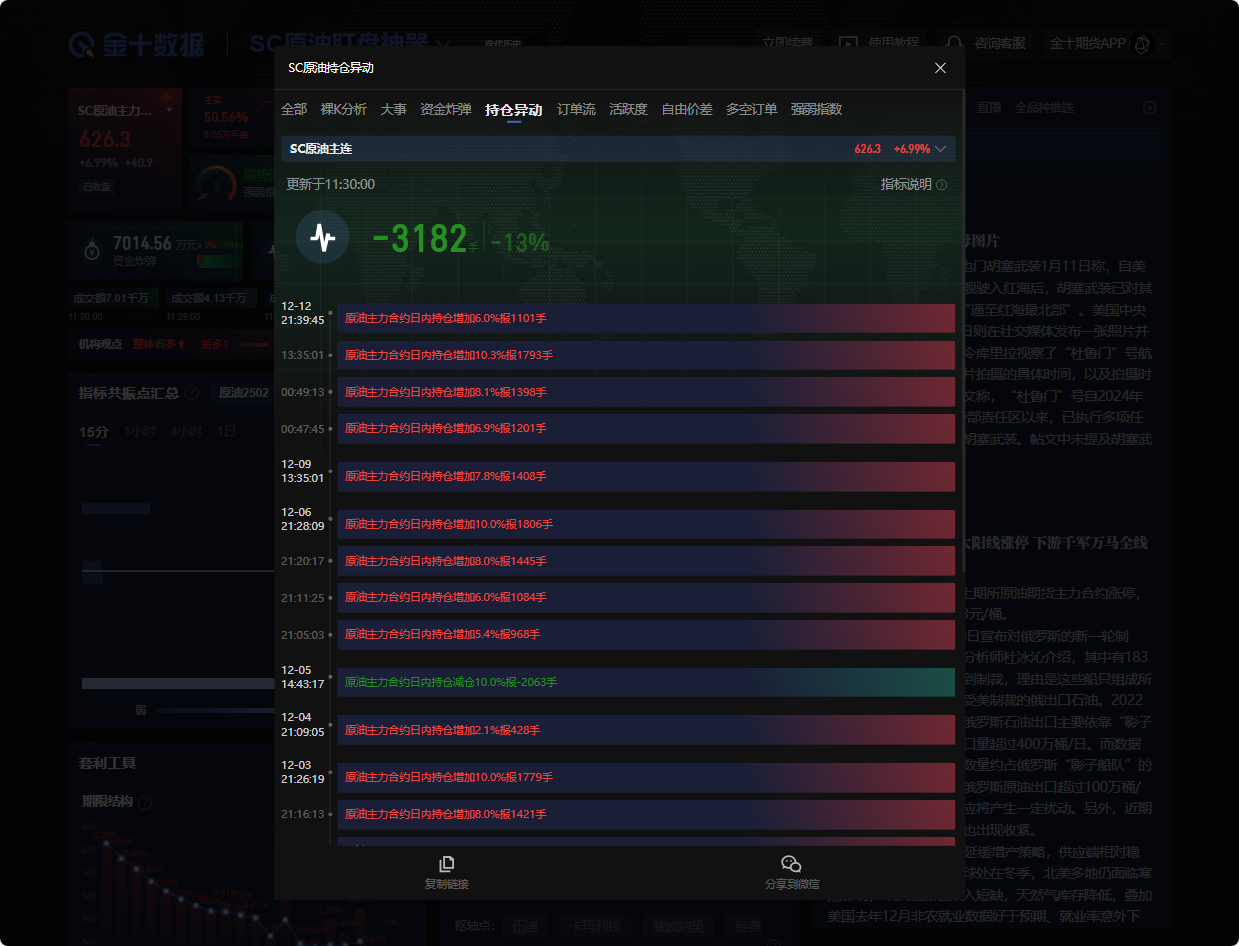
Task: Click the row 持仓增加10.3%报1793手
Action: click(x=646, y=355)
